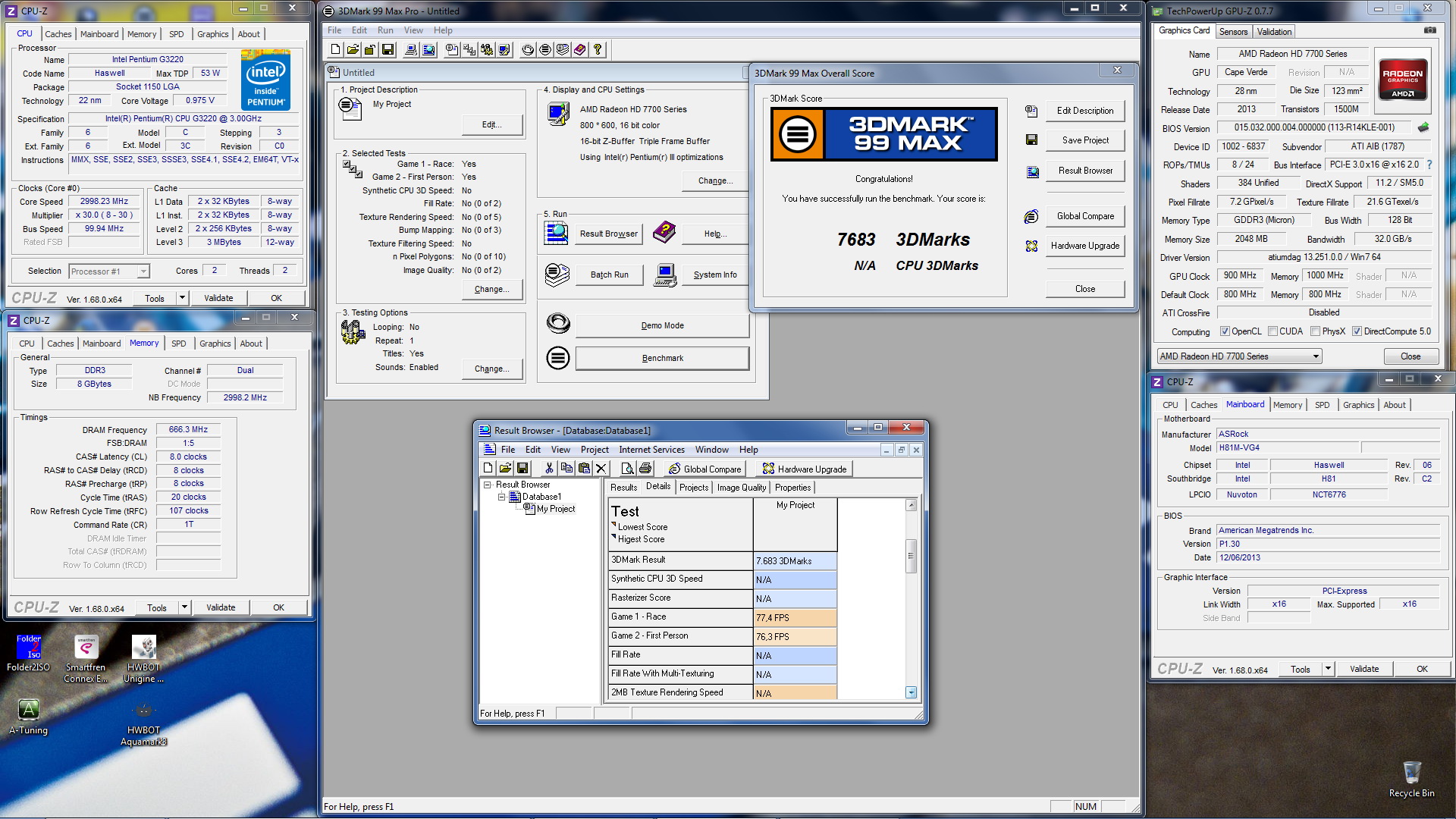Toggle CUDA checkbox in GPU-Z
Viewport: 1456px width, 819px height.
coord(1273,331)
